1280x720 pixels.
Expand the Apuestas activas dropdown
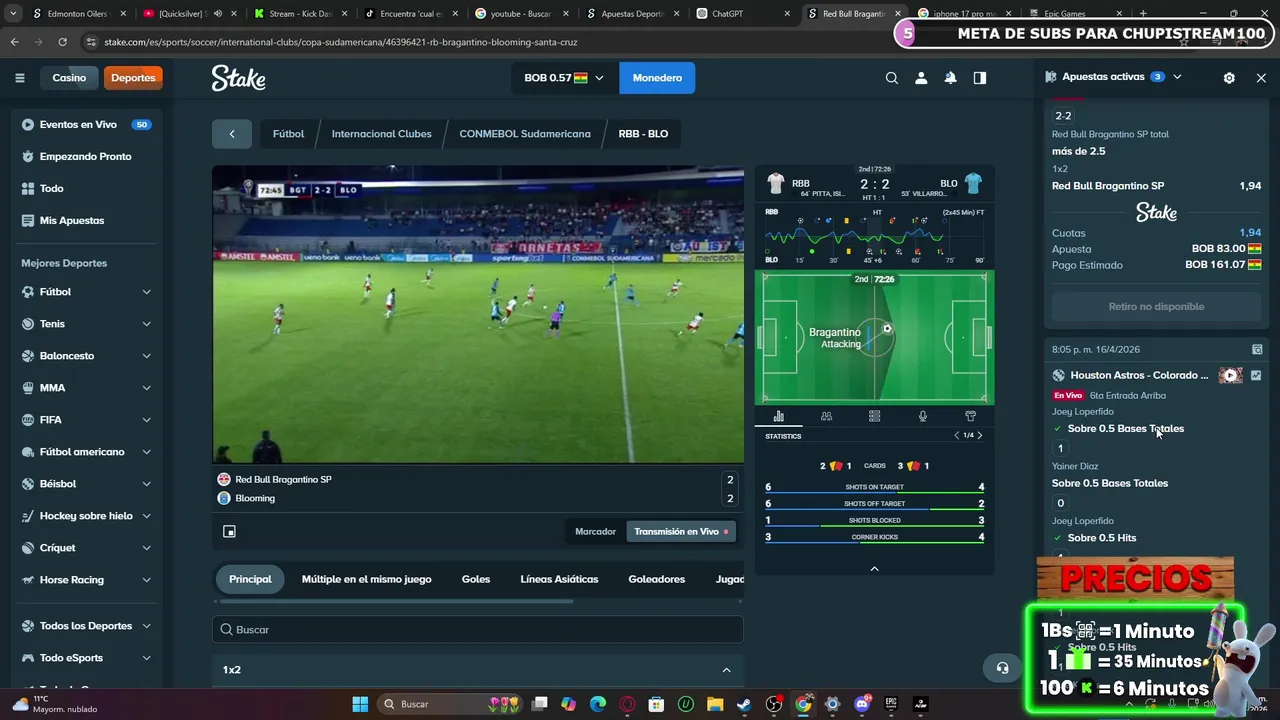pyautogui.click(x=1177, y=77)
